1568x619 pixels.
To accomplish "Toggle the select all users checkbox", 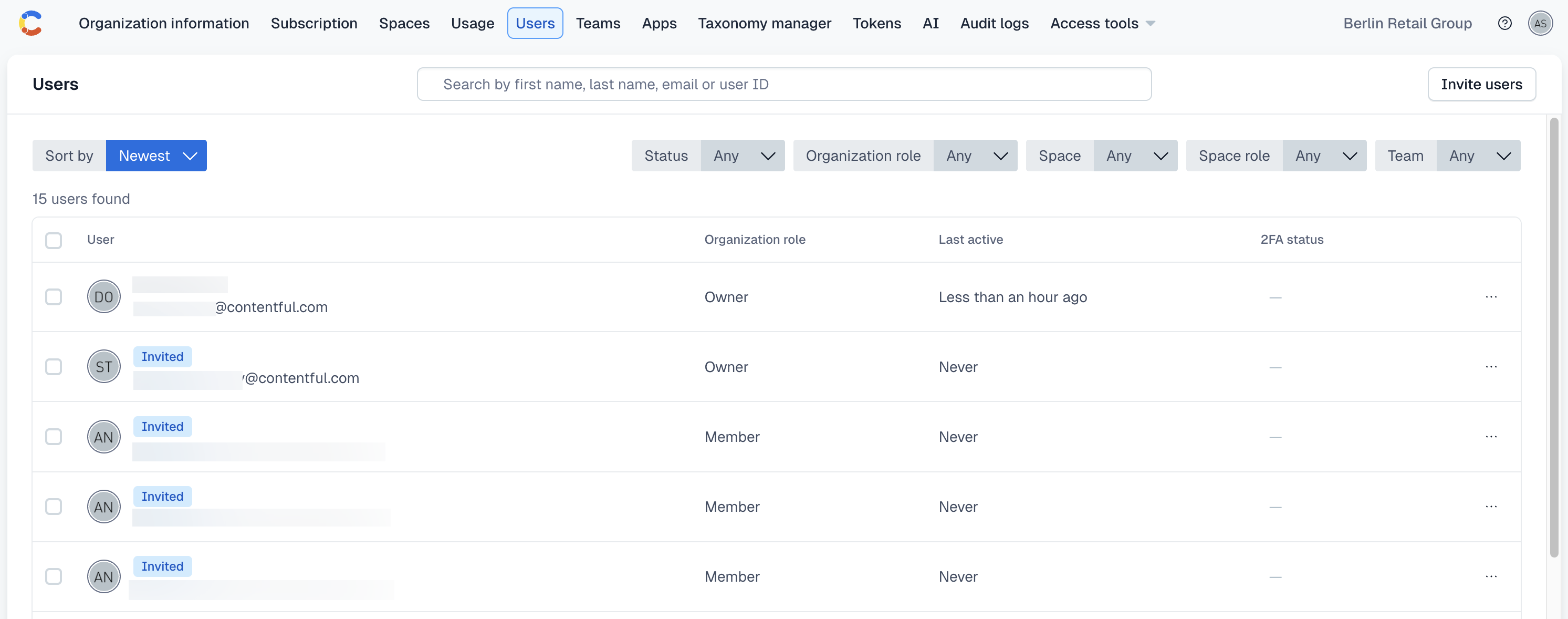I will 54,240.
